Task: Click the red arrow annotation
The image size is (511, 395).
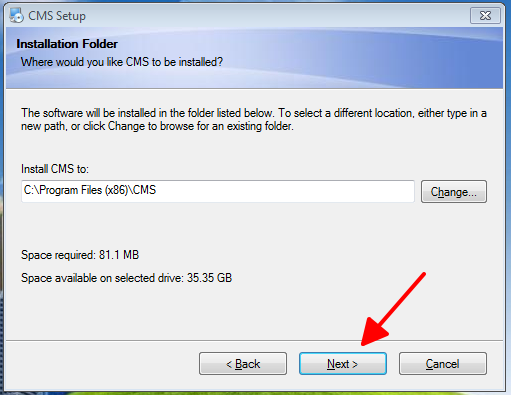Action: [393, 309]
